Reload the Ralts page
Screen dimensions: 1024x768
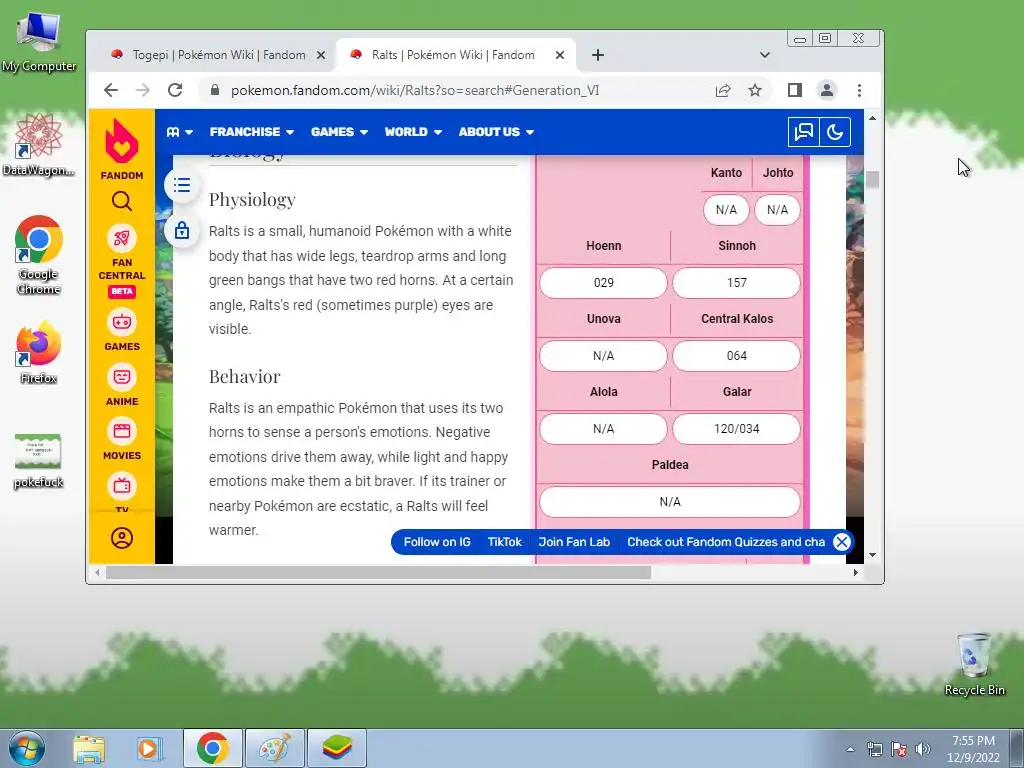[174, 90]
